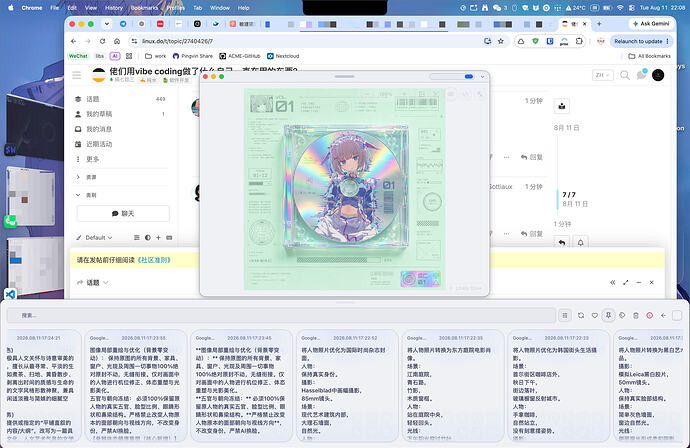690x448 pixels.
Task: Click the keyboard shortcuts icon in sidebar footer
Action: [x=169, y=238]
